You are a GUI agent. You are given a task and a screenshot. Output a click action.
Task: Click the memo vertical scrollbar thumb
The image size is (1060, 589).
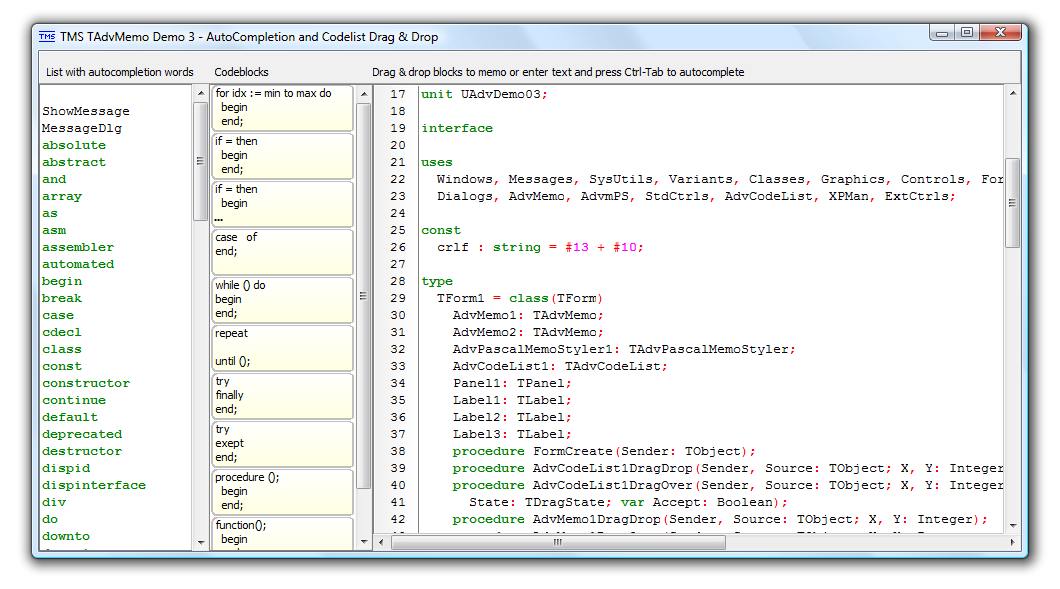coord(1013,203)
